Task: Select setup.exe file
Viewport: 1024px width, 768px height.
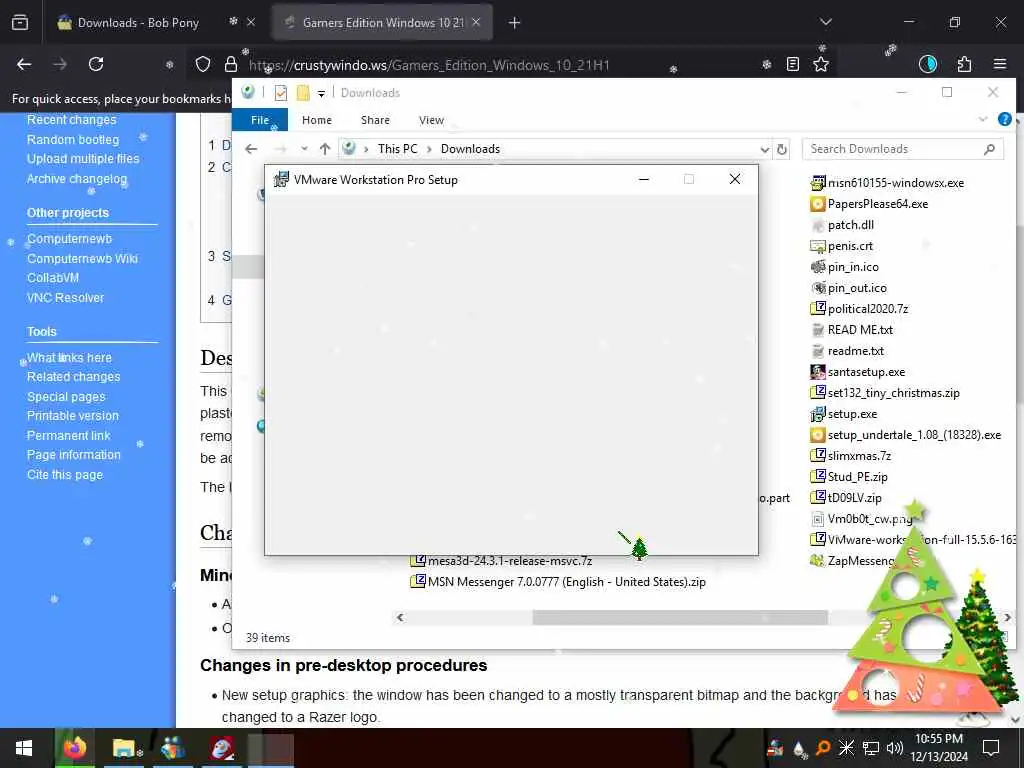Action: click(844, 413)
